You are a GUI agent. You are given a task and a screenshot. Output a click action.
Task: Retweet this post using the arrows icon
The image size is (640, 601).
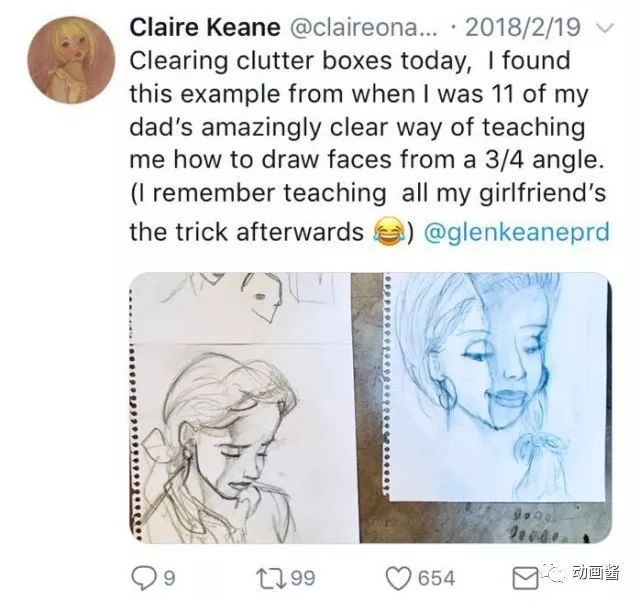[271, 577]
